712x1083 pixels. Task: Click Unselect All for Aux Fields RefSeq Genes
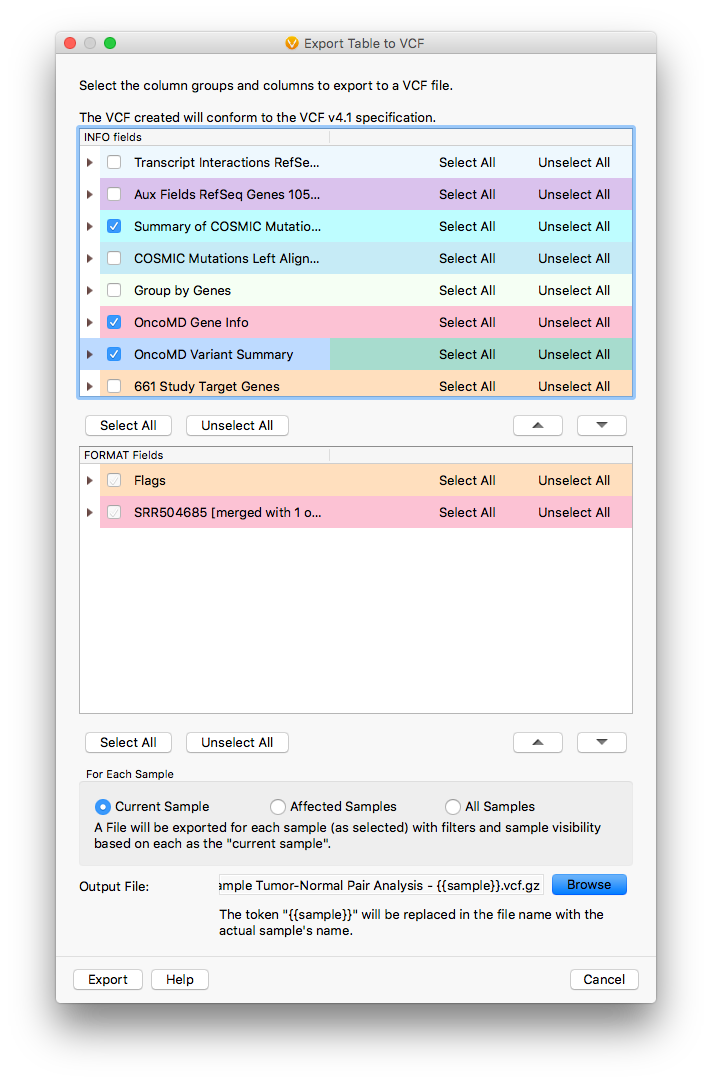[x=574, y=194]
